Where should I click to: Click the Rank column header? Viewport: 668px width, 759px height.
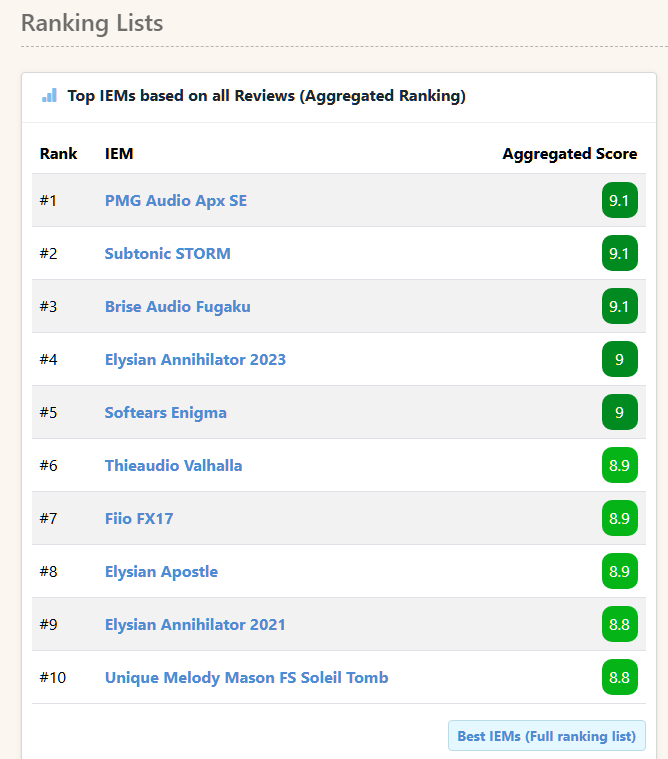(x=58, y=153)
